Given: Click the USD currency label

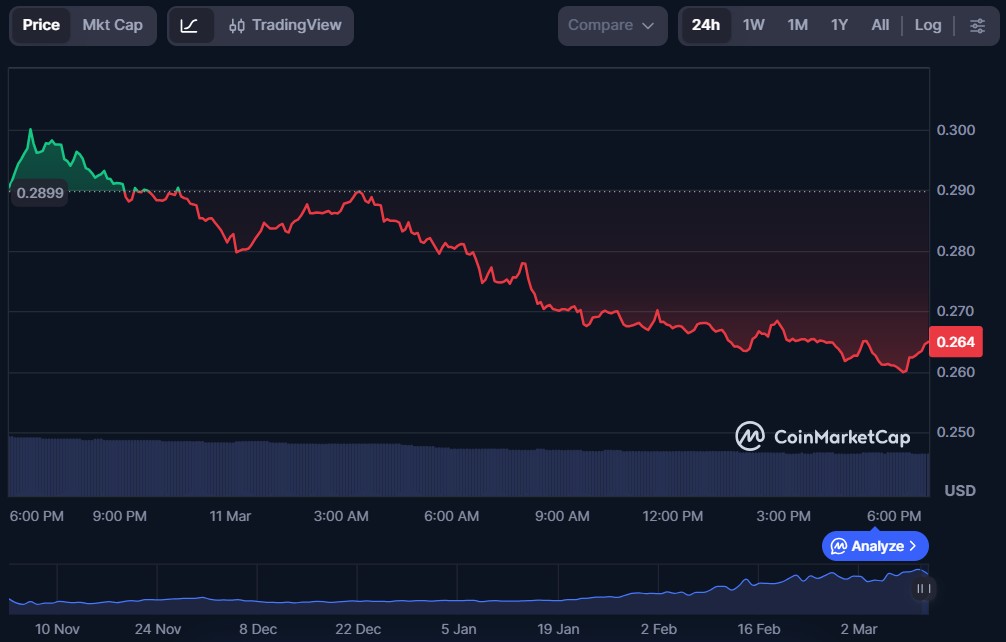Looking at the screenshot, I should pyautogui.click(x=960, y=491).
